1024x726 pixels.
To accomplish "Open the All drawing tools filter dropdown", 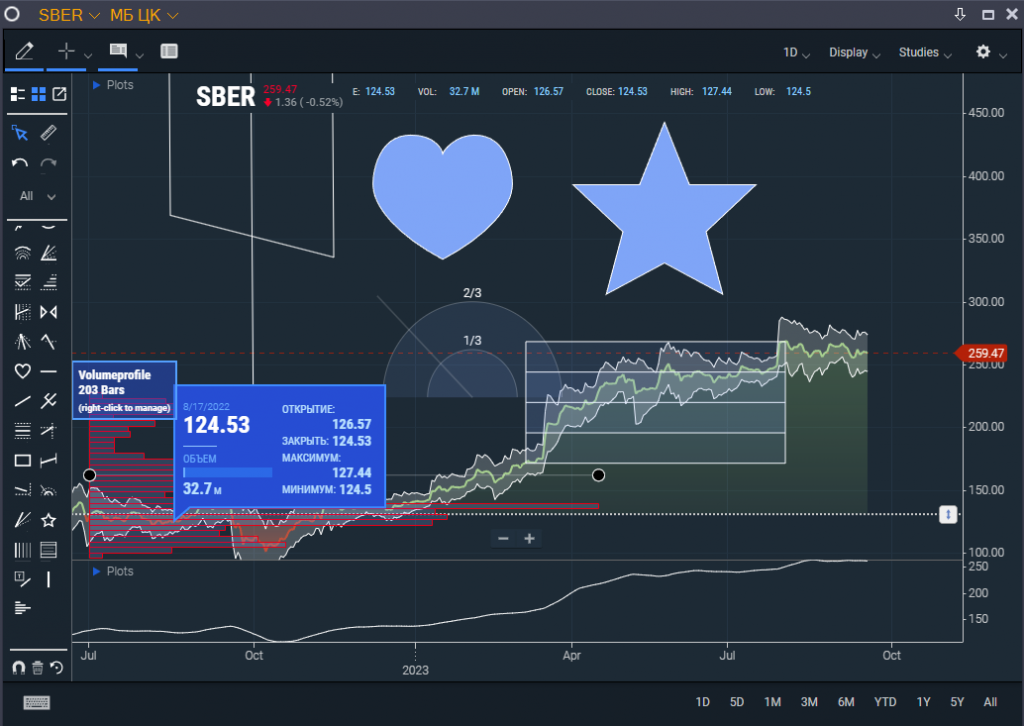I will pos(37,196).
